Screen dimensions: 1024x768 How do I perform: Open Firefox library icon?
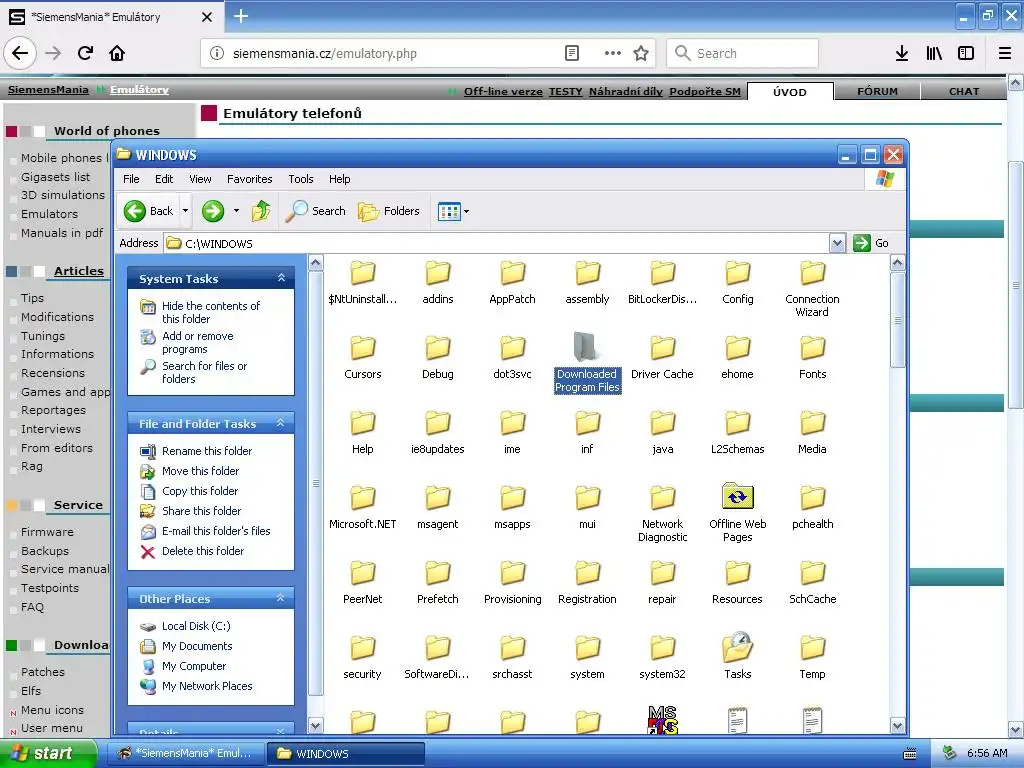point(934,53)
